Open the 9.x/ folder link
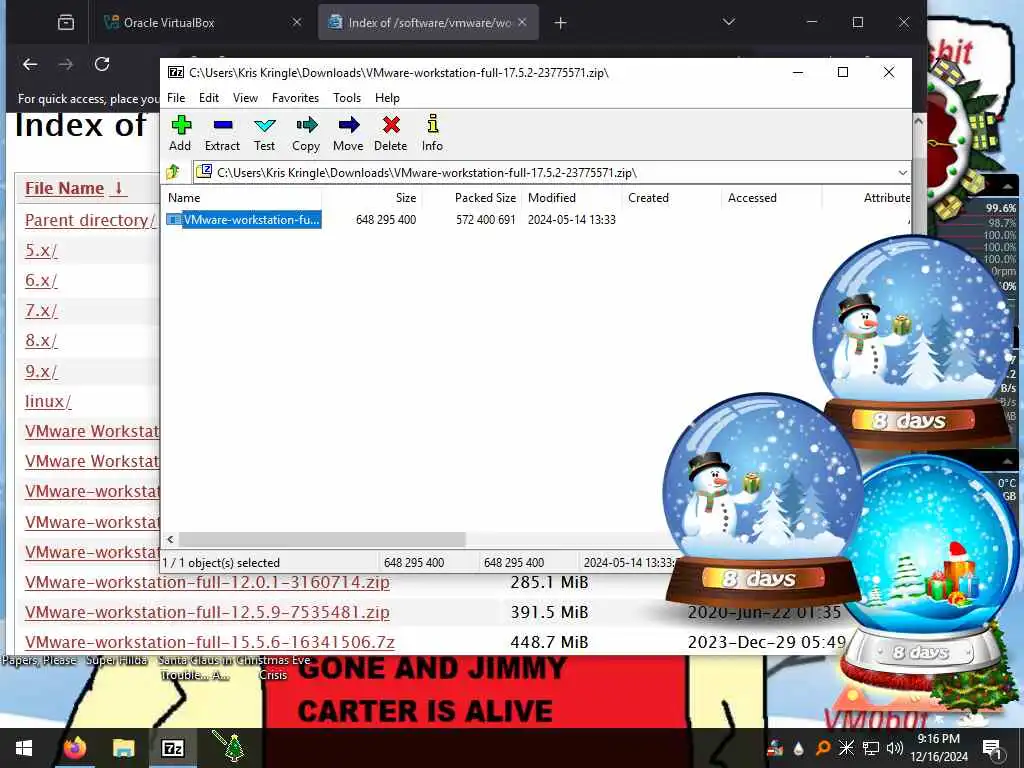The width and height of the screenshot is (1024, 768). click(x=41, y=371)
